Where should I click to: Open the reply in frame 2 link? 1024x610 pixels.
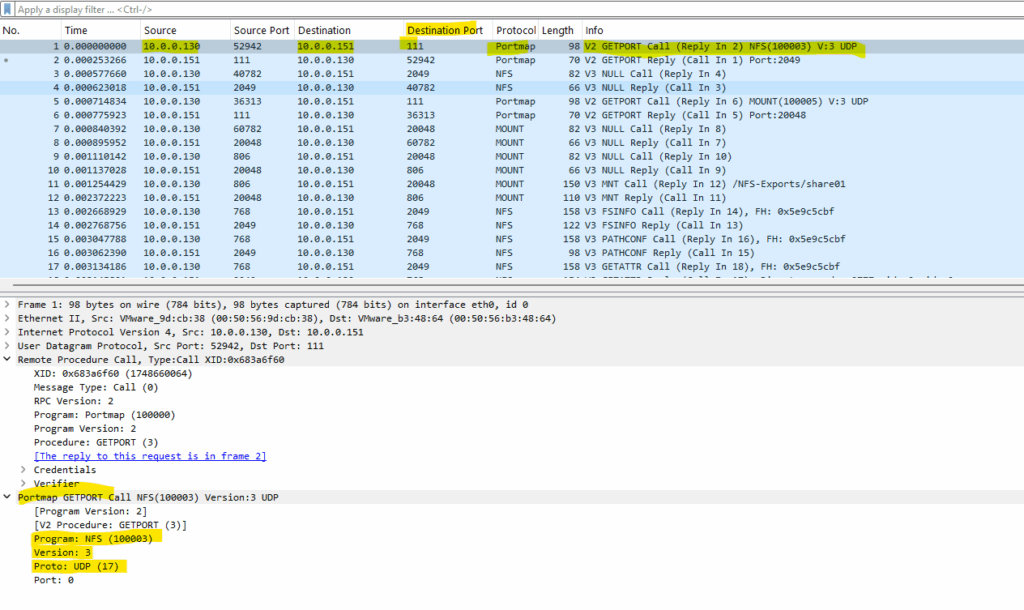click(150, 456)
